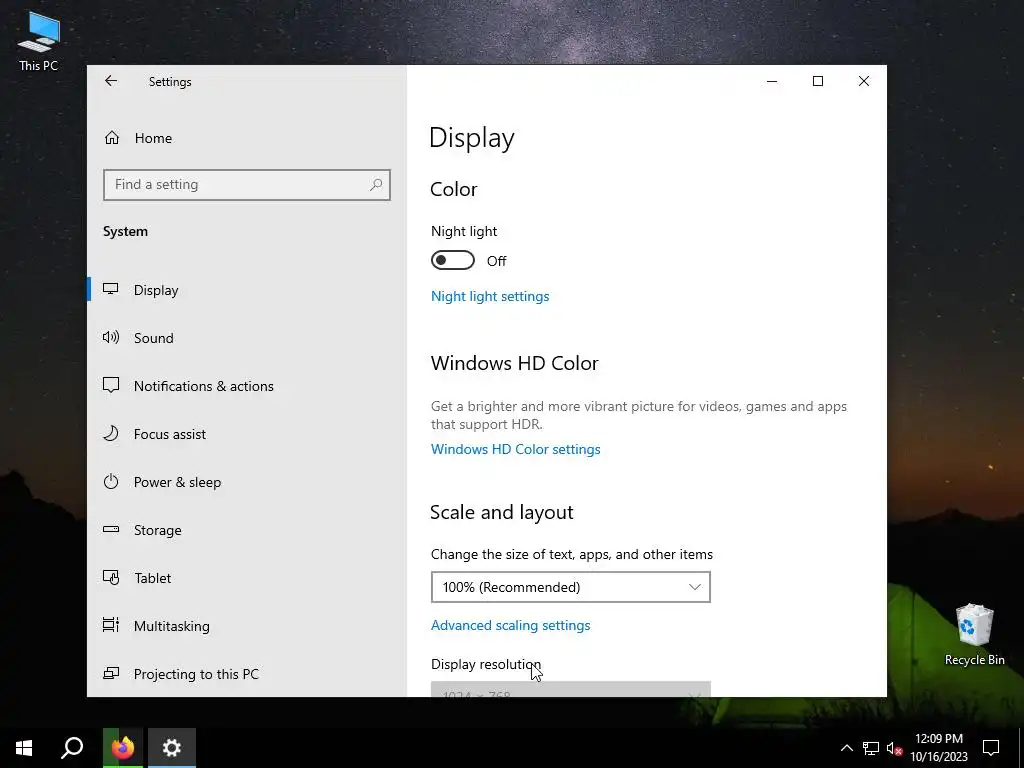
Task: Open Power & sleep label in sidebar
Action: point(178,482)
